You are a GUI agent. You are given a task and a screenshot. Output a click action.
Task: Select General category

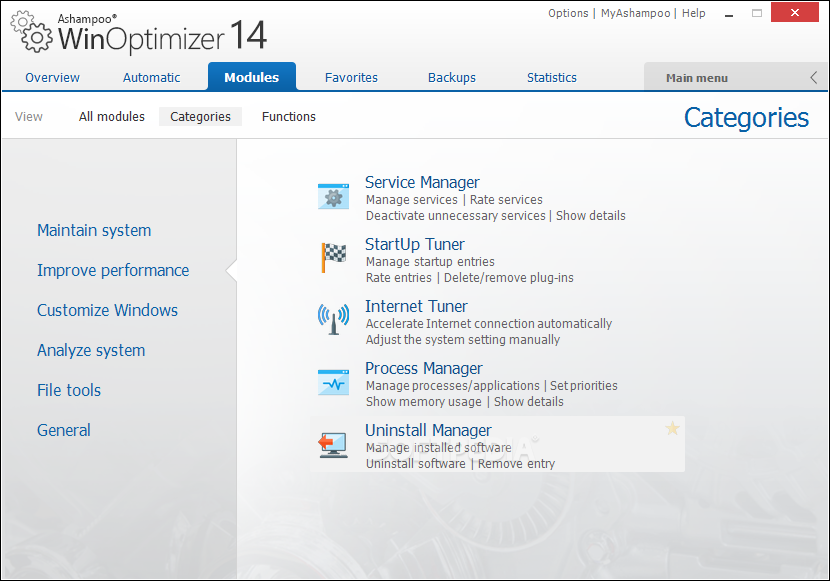64,430
